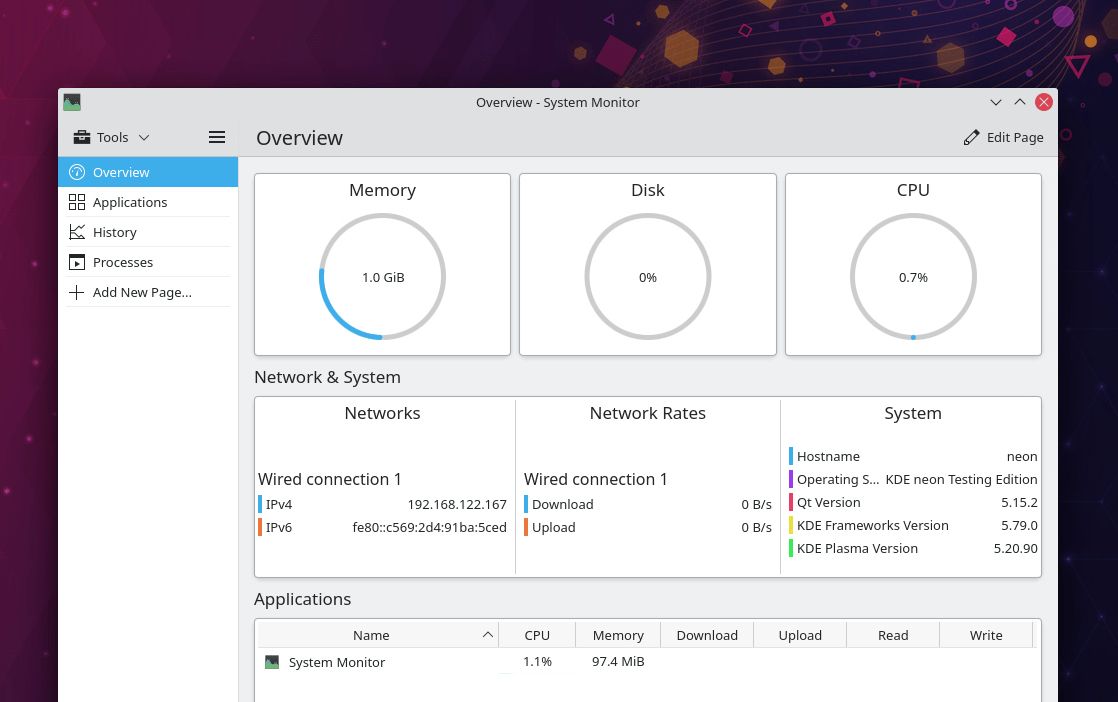The width and height of the screenshot is (1118, 702).
Task: Click the System Monitor row icon
Action: point(272,662)
